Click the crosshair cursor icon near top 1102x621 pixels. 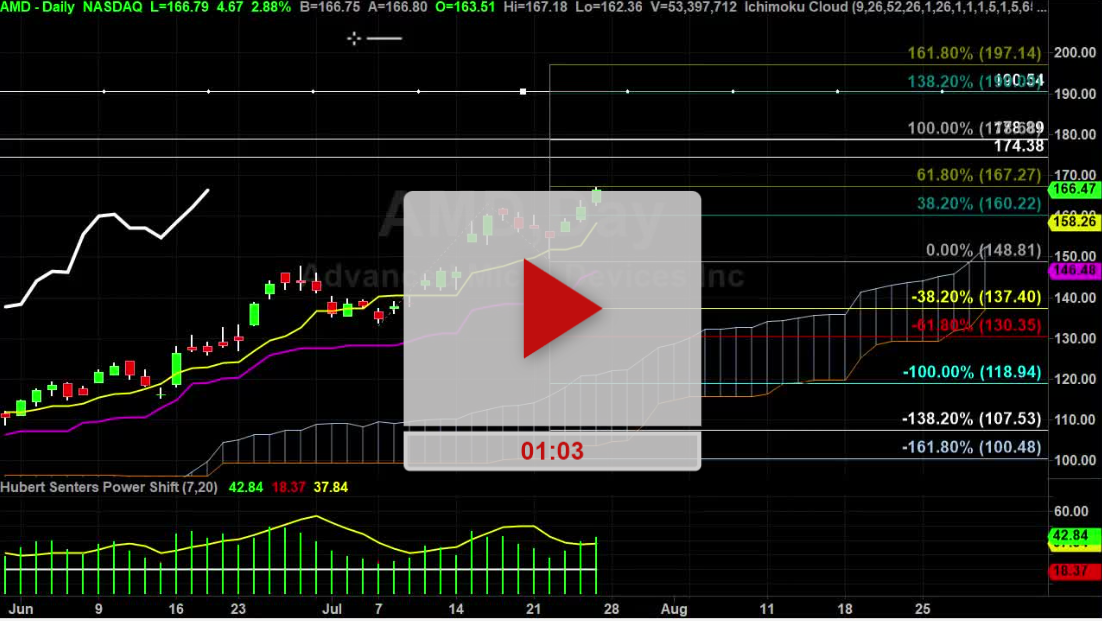coord(354,38)
